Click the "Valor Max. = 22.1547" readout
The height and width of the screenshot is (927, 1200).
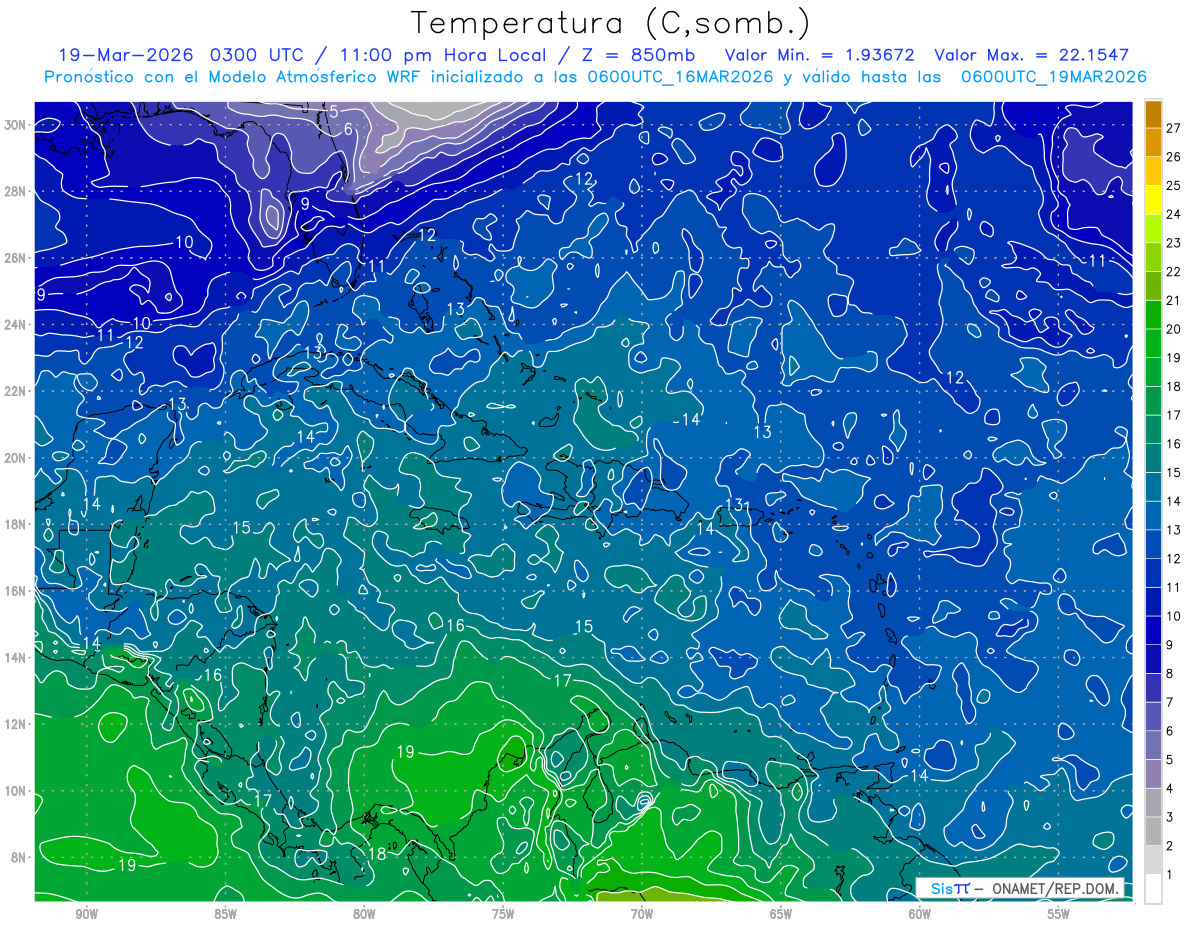tap(1031, 55)
